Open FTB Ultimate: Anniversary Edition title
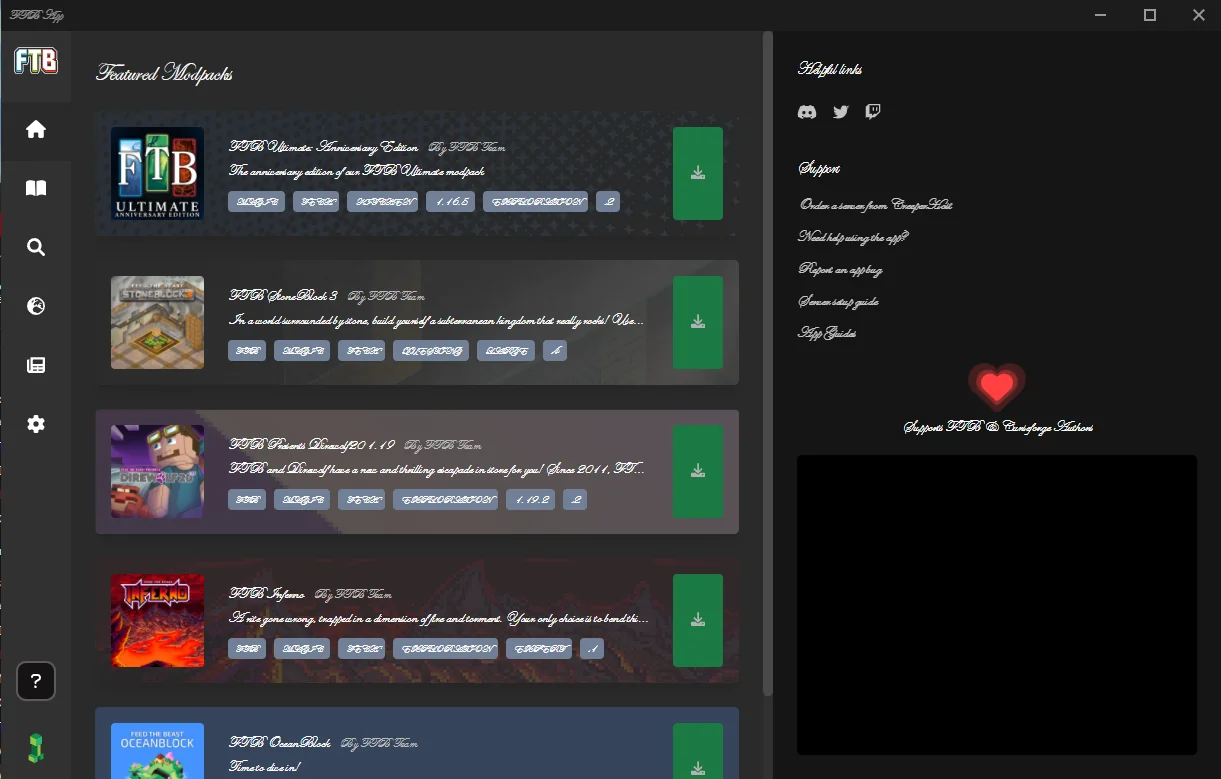The width and height of the screenshot is (1221, 779). click(x=324, y=147)
